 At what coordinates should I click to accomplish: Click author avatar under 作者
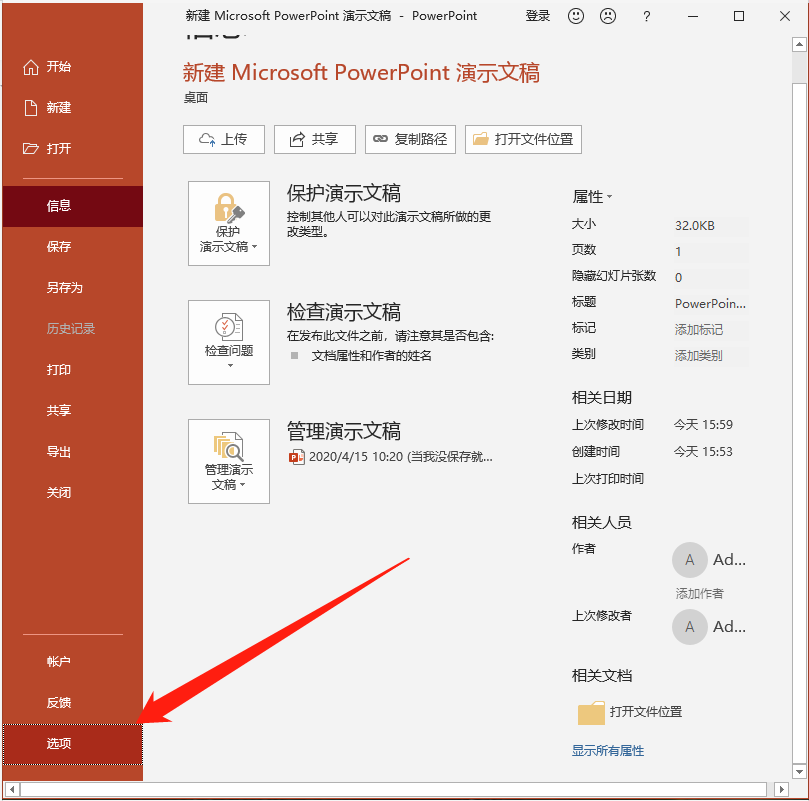(689, 560)
